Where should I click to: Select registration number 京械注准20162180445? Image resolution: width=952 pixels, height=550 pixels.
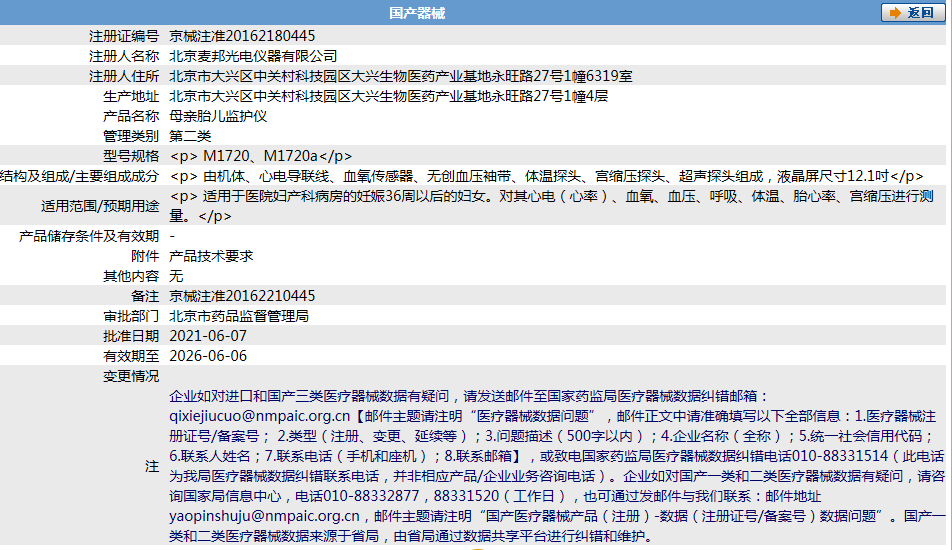click(242, 36)
